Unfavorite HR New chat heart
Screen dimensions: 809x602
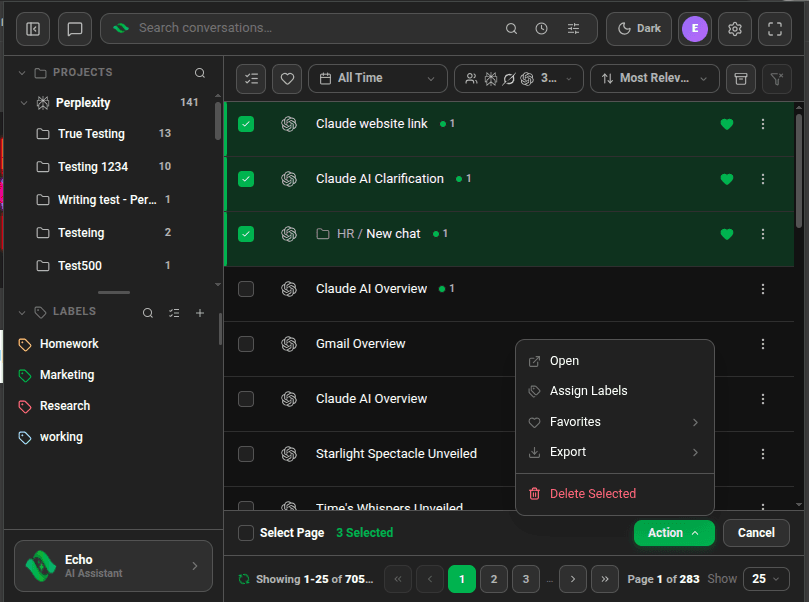tap(726, 234)
